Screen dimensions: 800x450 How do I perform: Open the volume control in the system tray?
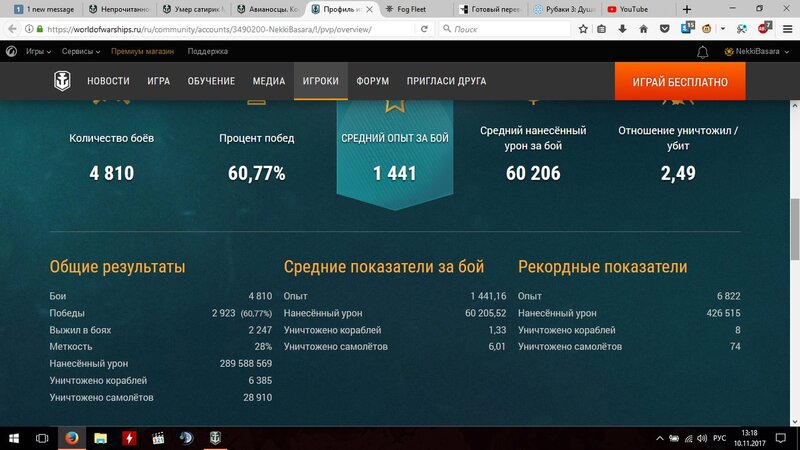coord(702,438)
